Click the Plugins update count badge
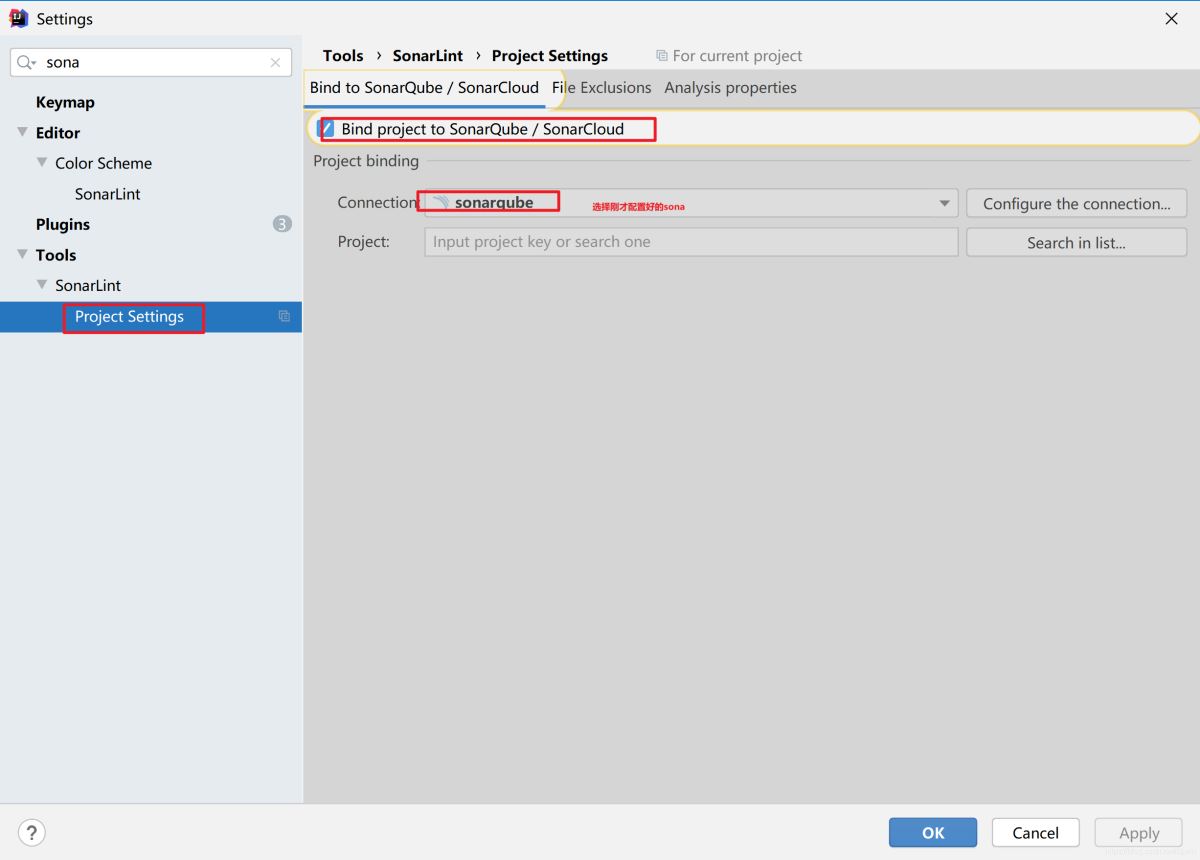This screenshot has height=860, width=1200. [282, 224]
